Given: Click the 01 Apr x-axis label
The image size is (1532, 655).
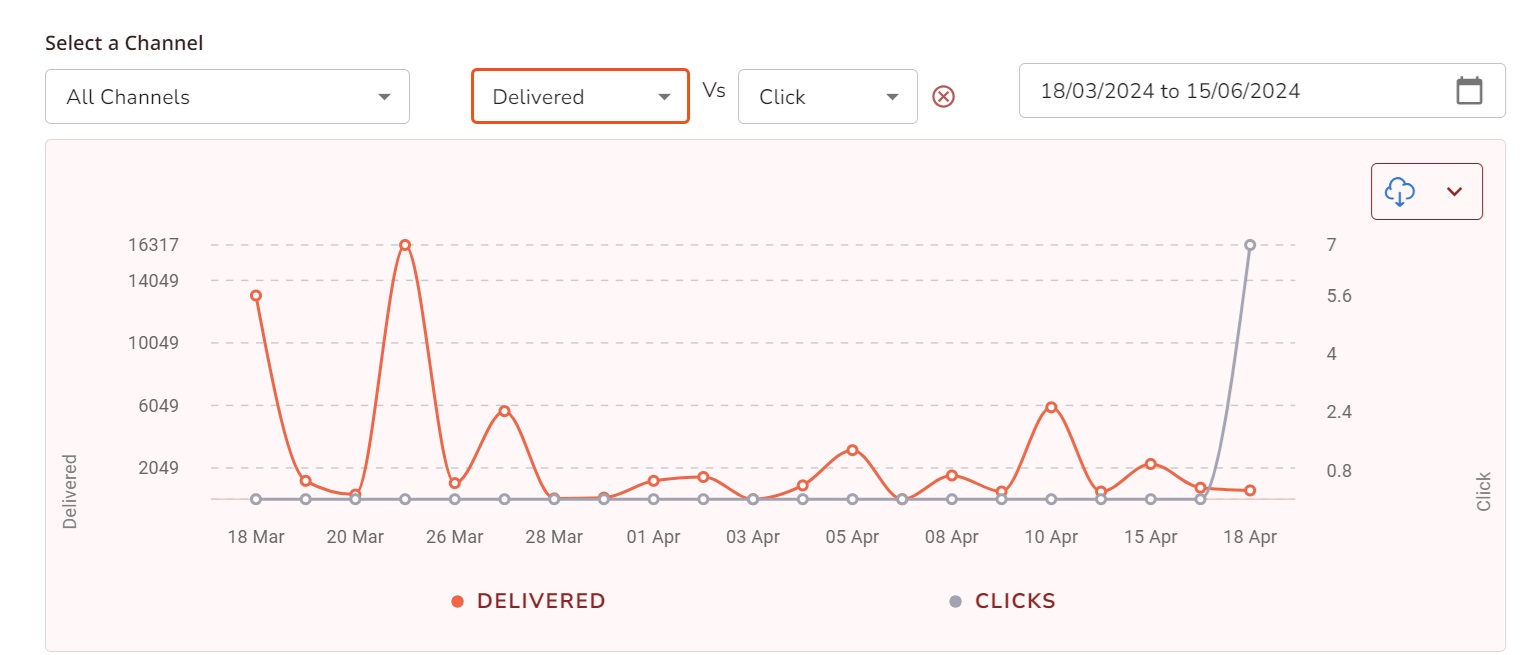Looking at the screenshot, I should point(653,537).
